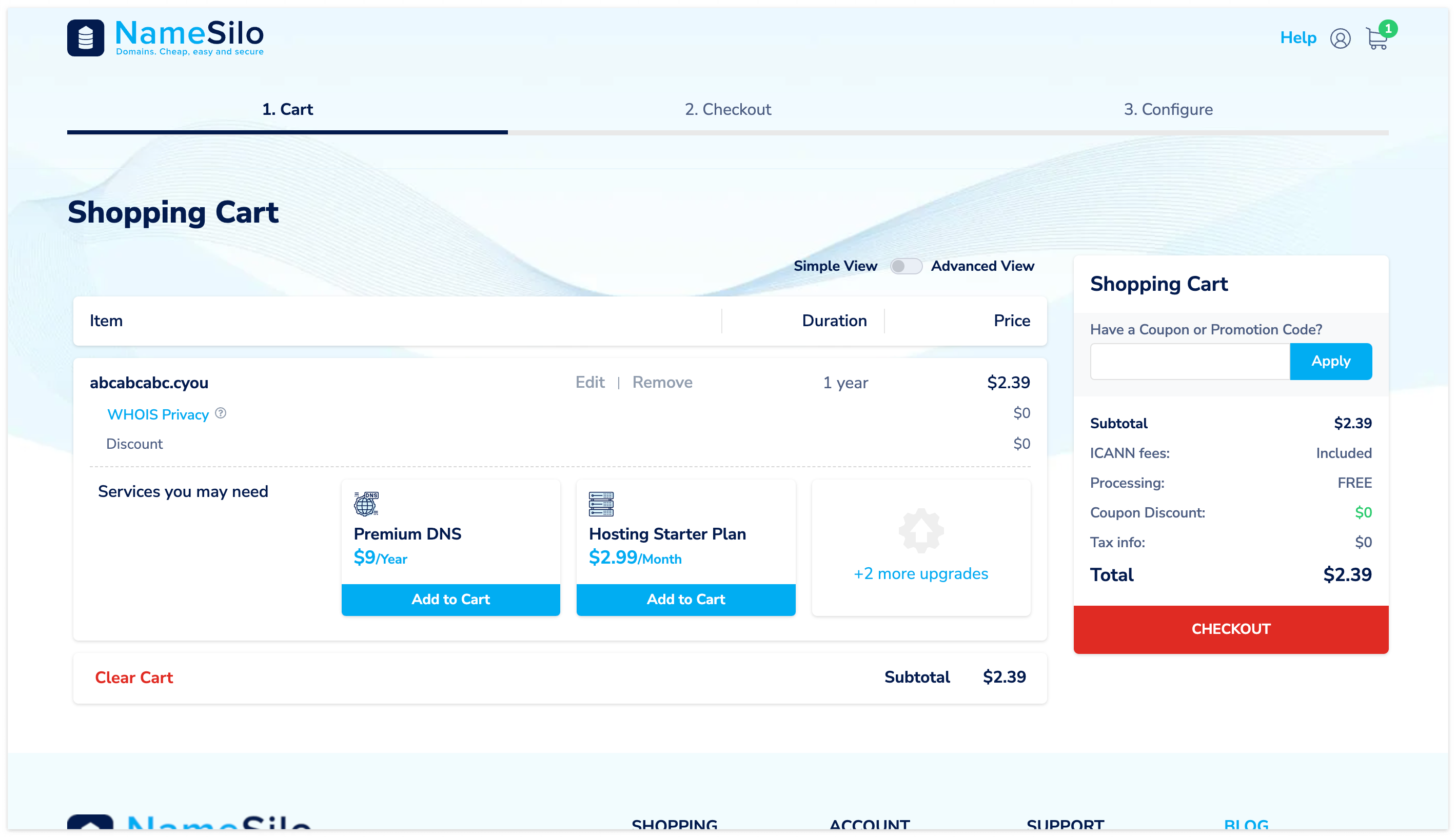Click the Clear Cart link
This screenshot has height=837, width=1456.
[x=133, y=677]
